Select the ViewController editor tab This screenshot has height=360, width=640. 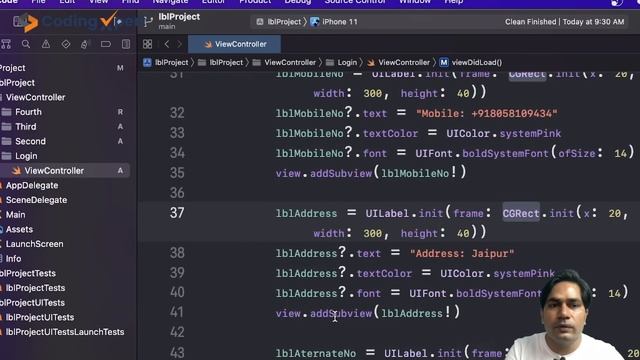click(234, 44)
